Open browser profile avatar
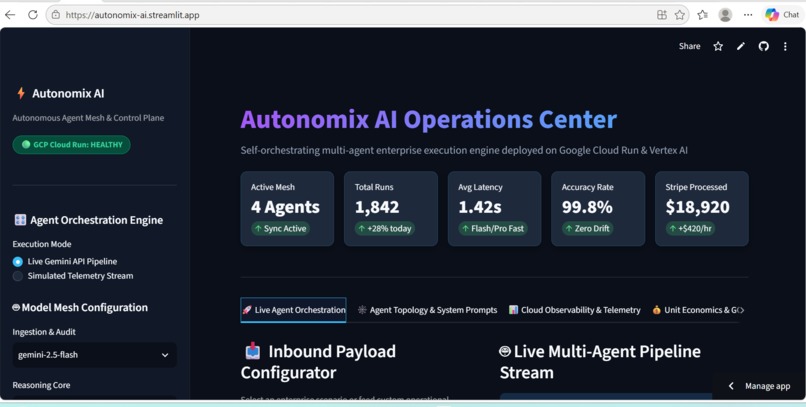The height and width of the screenshot is (407, 806). (725, 15)
